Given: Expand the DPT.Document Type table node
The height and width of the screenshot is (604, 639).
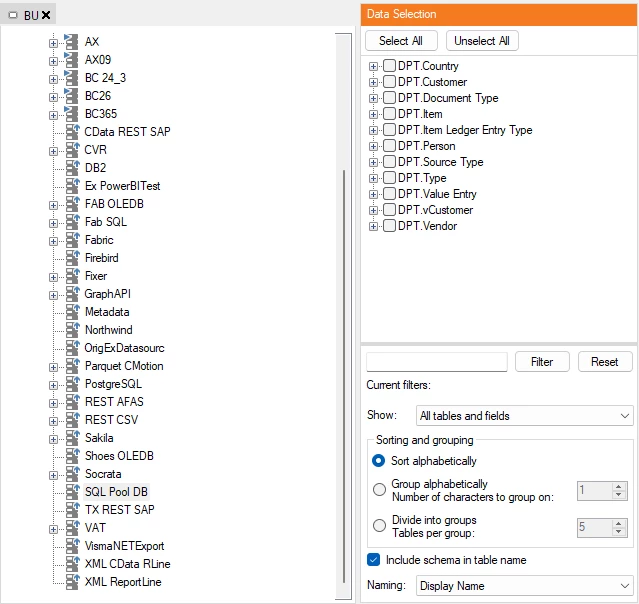Looking at the screenshot, I should (x=373, y=98).
